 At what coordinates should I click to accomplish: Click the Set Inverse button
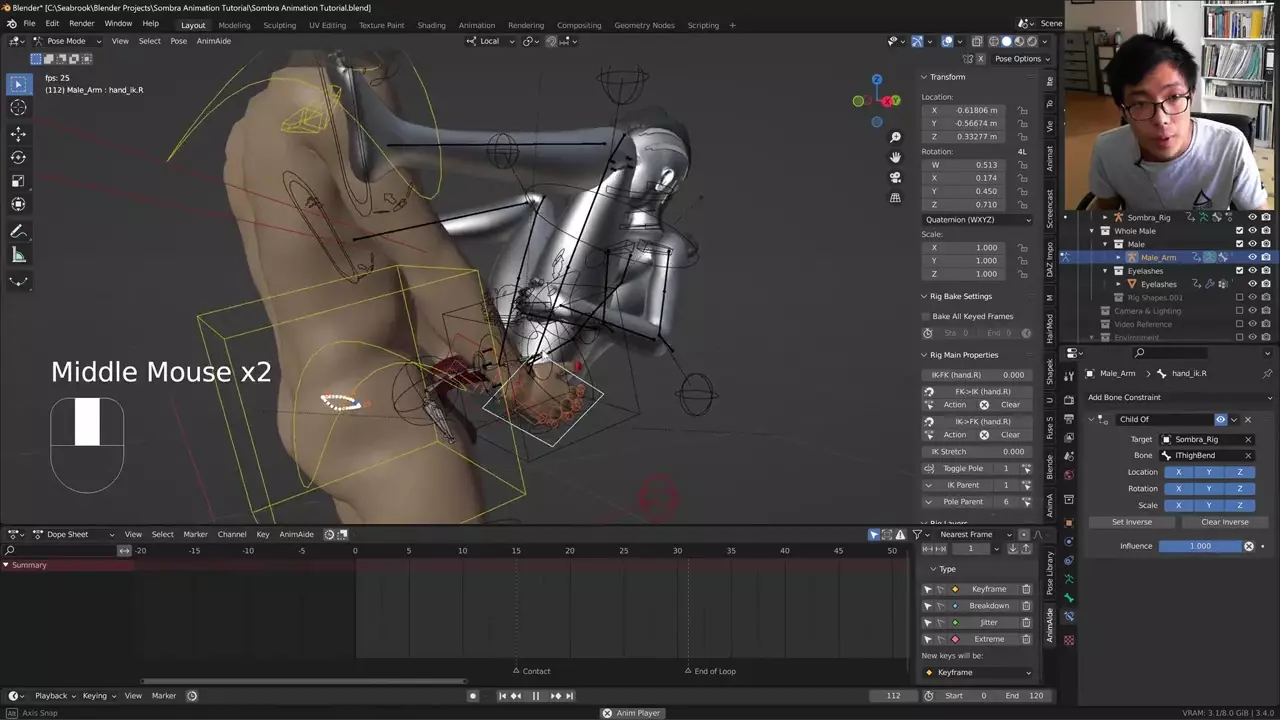[x=1132, y=522]
